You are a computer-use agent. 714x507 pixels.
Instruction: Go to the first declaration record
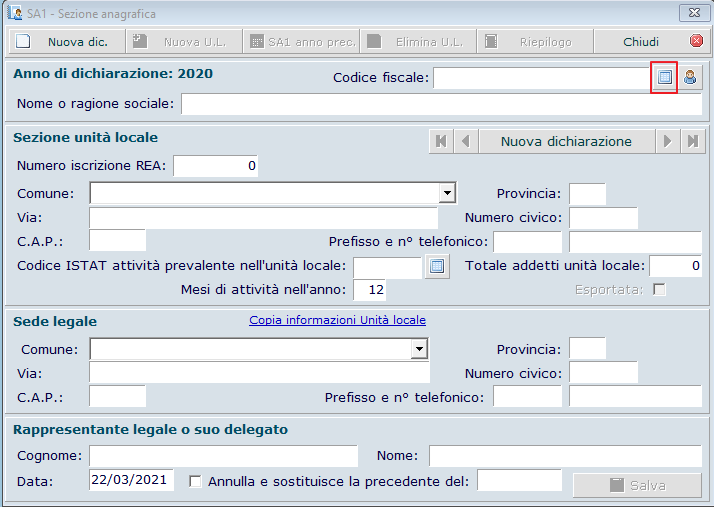pyautogui.click(x=440, y=141)
